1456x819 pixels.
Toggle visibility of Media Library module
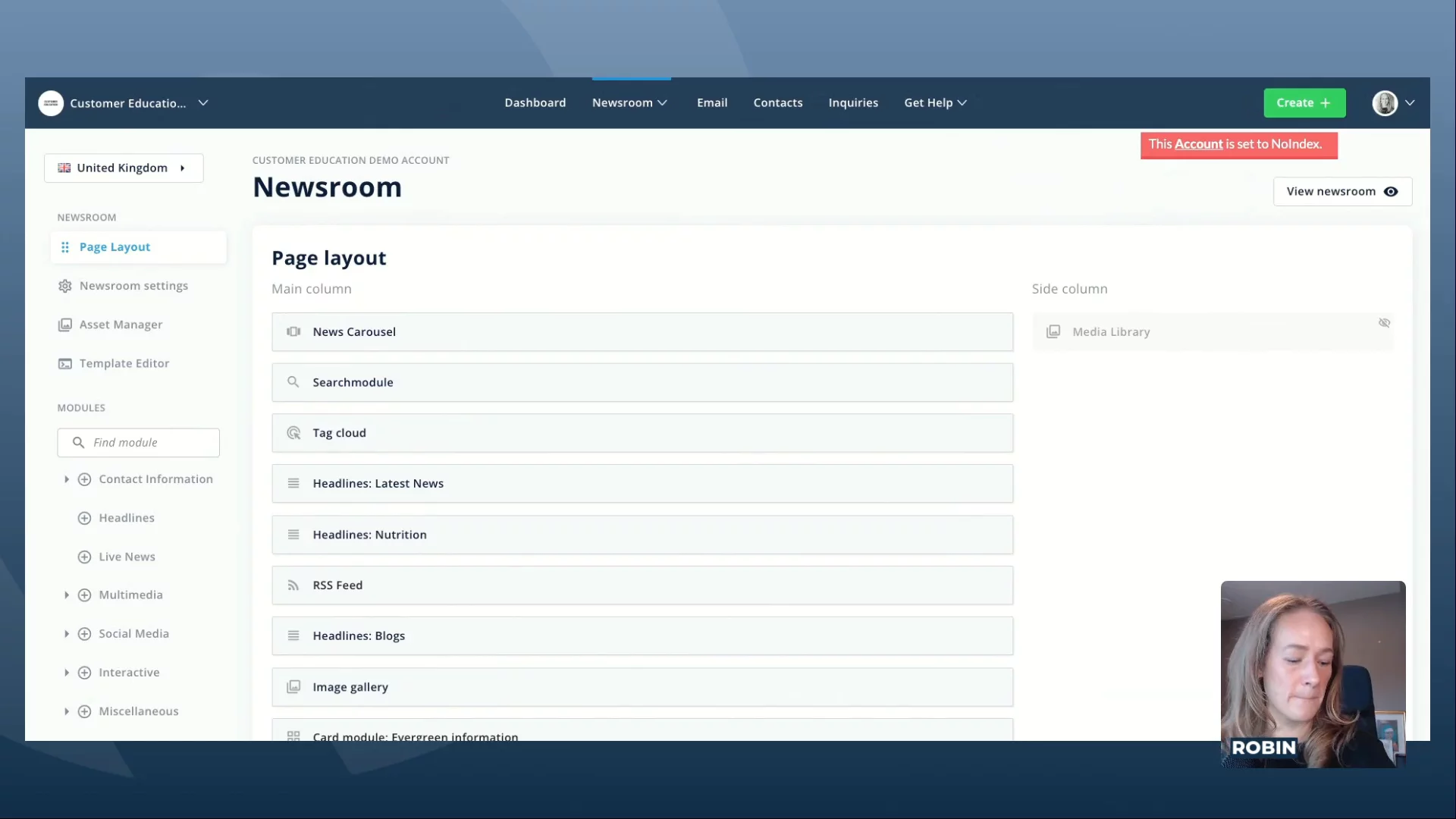[1384, 323]
